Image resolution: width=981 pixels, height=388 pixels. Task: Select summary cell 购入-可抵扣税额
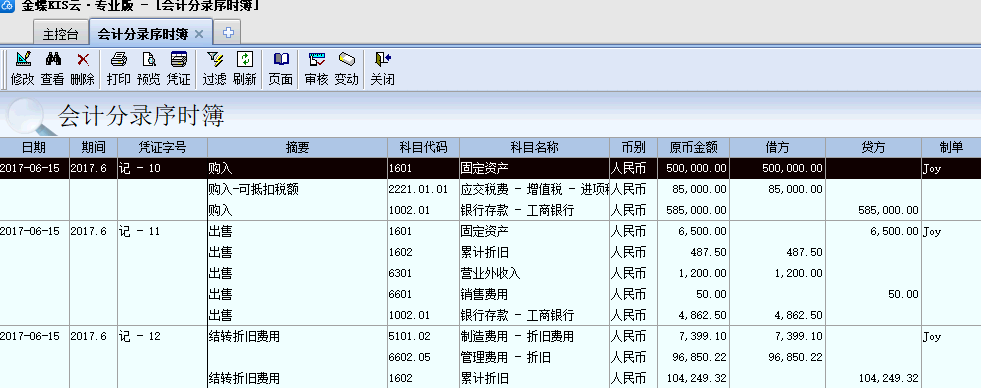click(253, 189)
